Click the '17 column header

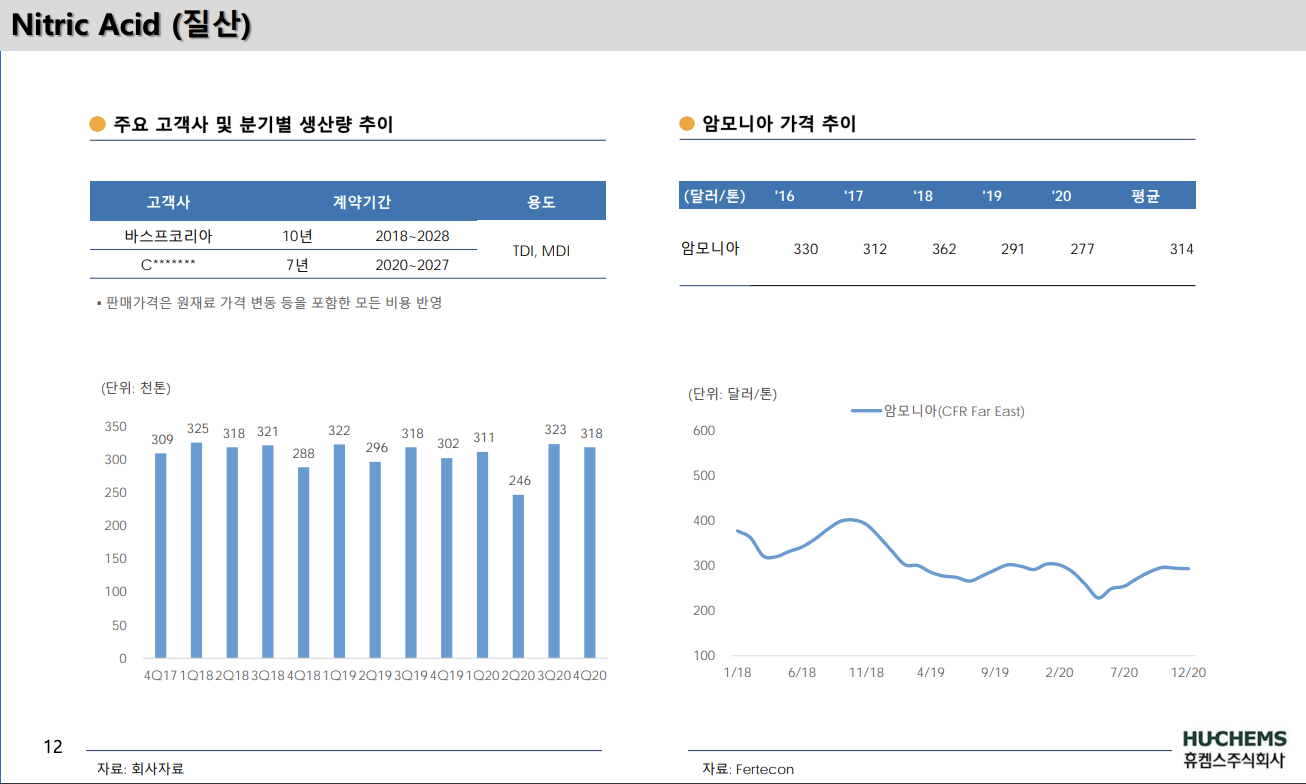853,196
